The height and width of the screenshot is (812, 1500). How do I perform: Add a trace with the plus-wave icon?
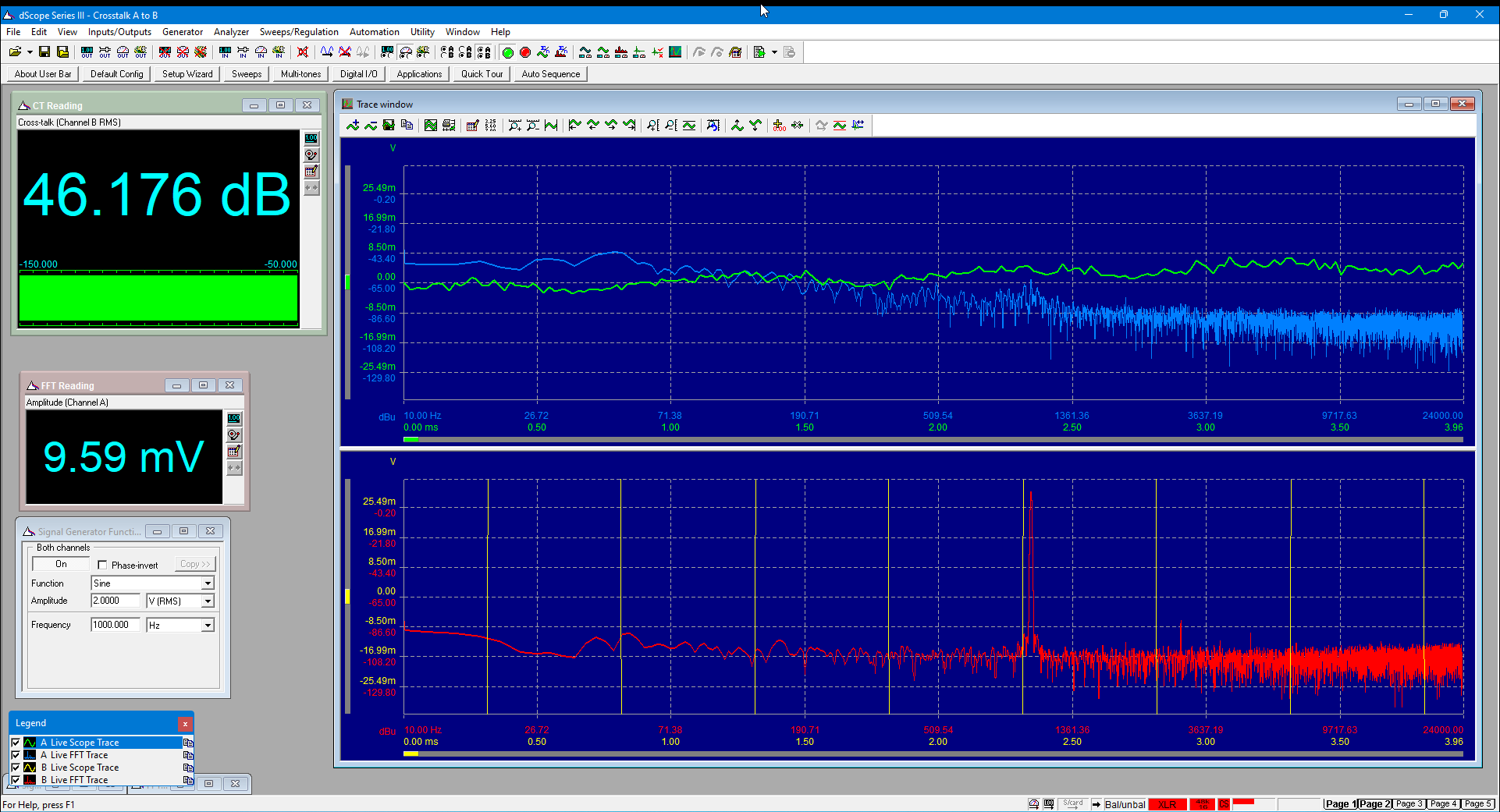(353, 126)
